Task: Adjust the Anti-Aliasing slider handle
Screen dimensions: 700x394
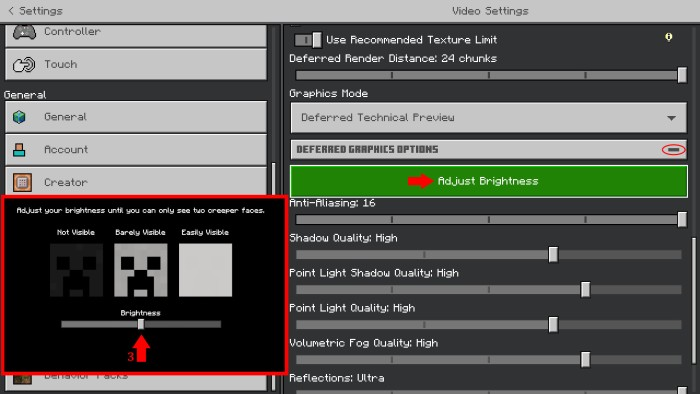Action: (x=682, y=219)
